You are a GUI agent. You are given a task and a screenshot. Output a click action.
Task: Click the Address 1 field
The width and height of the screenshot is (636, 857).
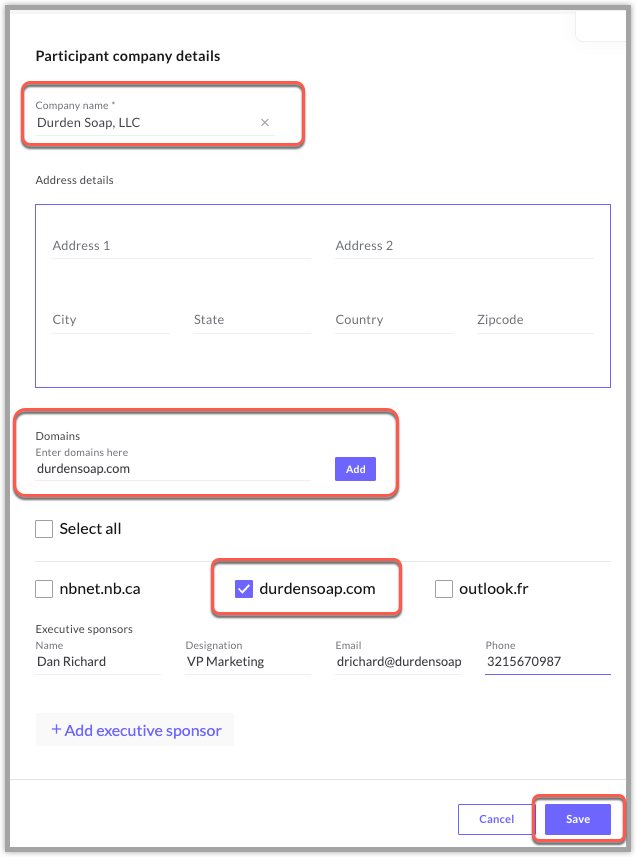coord(181,246)
